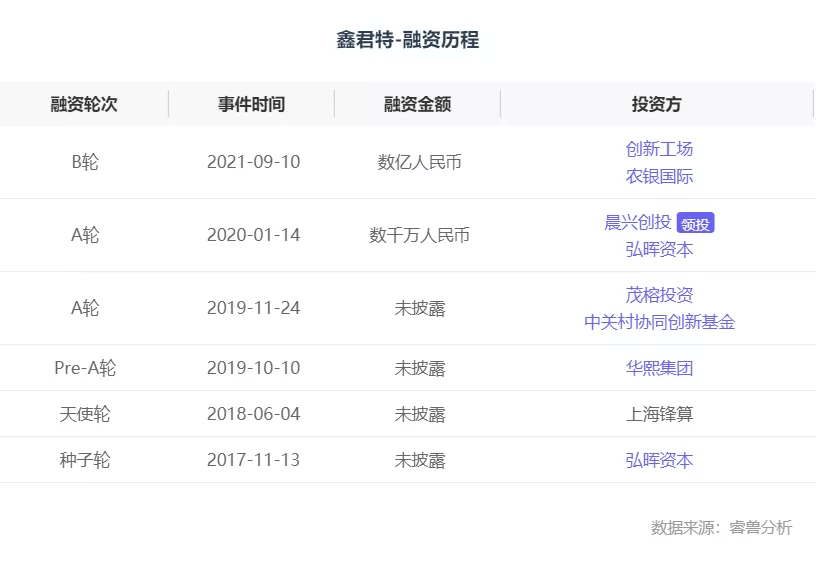Open the 中关村协同创新基金 investor link
The width and height of the screenshot is (816, 570).
point(659,322)
